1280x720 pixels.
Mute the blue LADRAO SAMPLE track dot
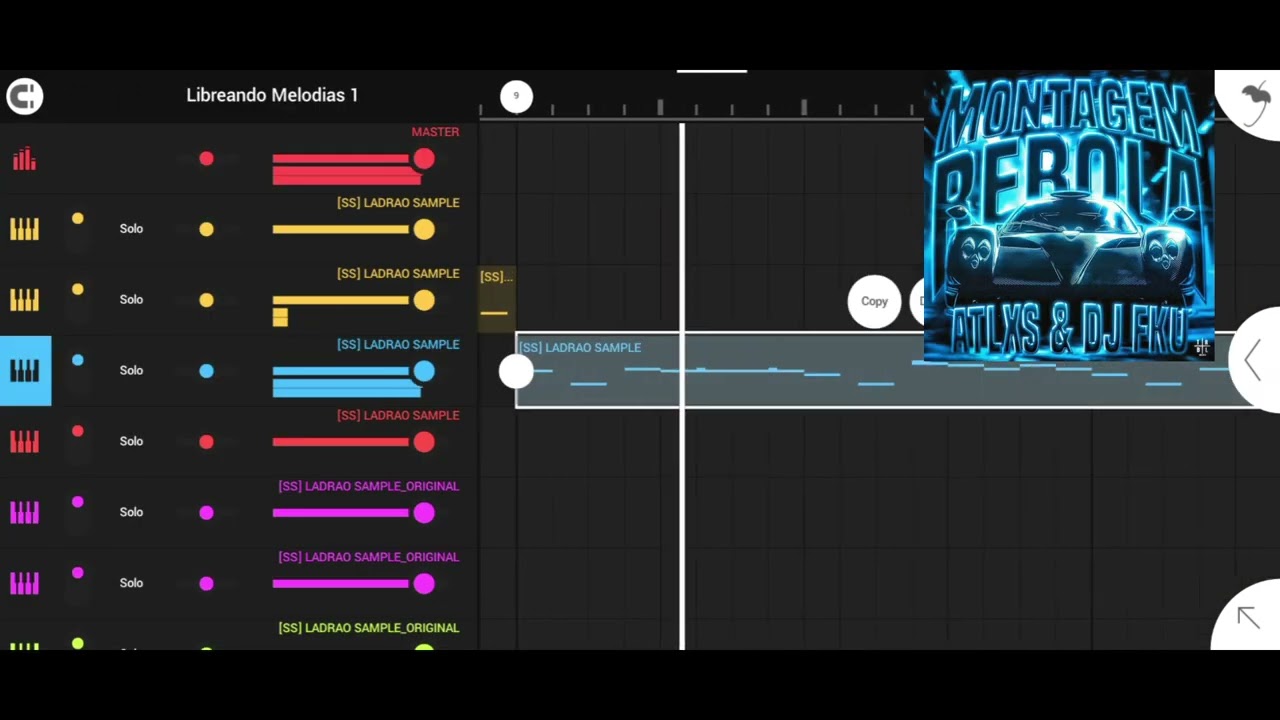pos(78,360)
